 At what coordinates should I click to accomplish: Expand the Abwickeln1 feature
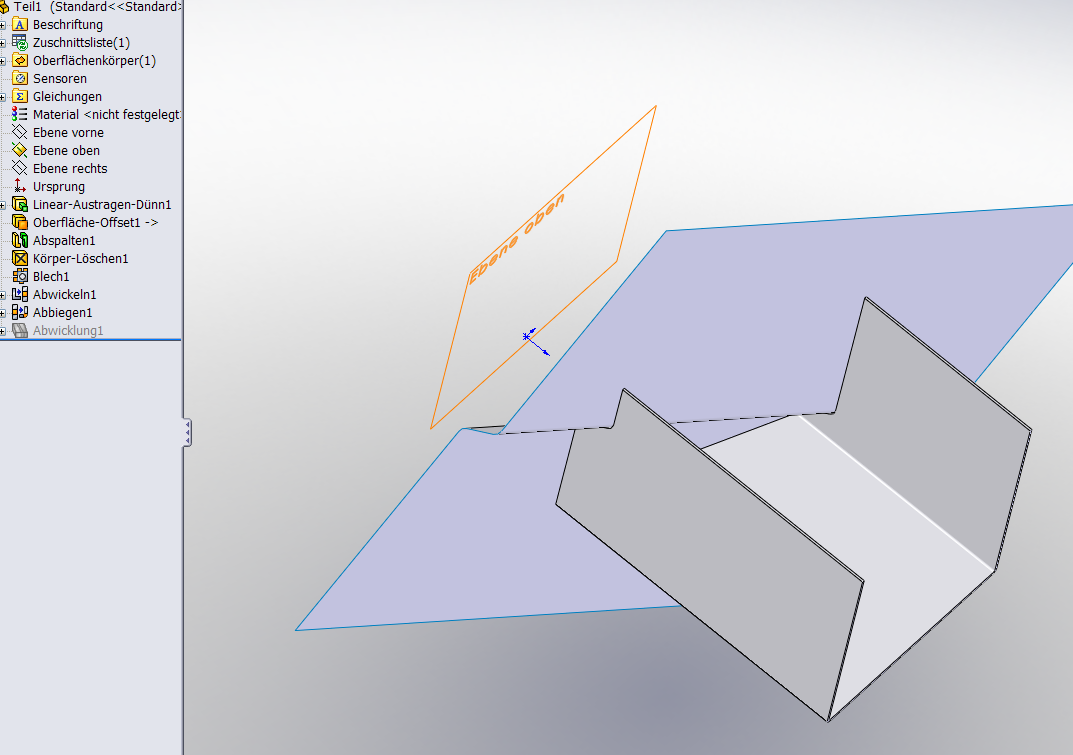3,295
